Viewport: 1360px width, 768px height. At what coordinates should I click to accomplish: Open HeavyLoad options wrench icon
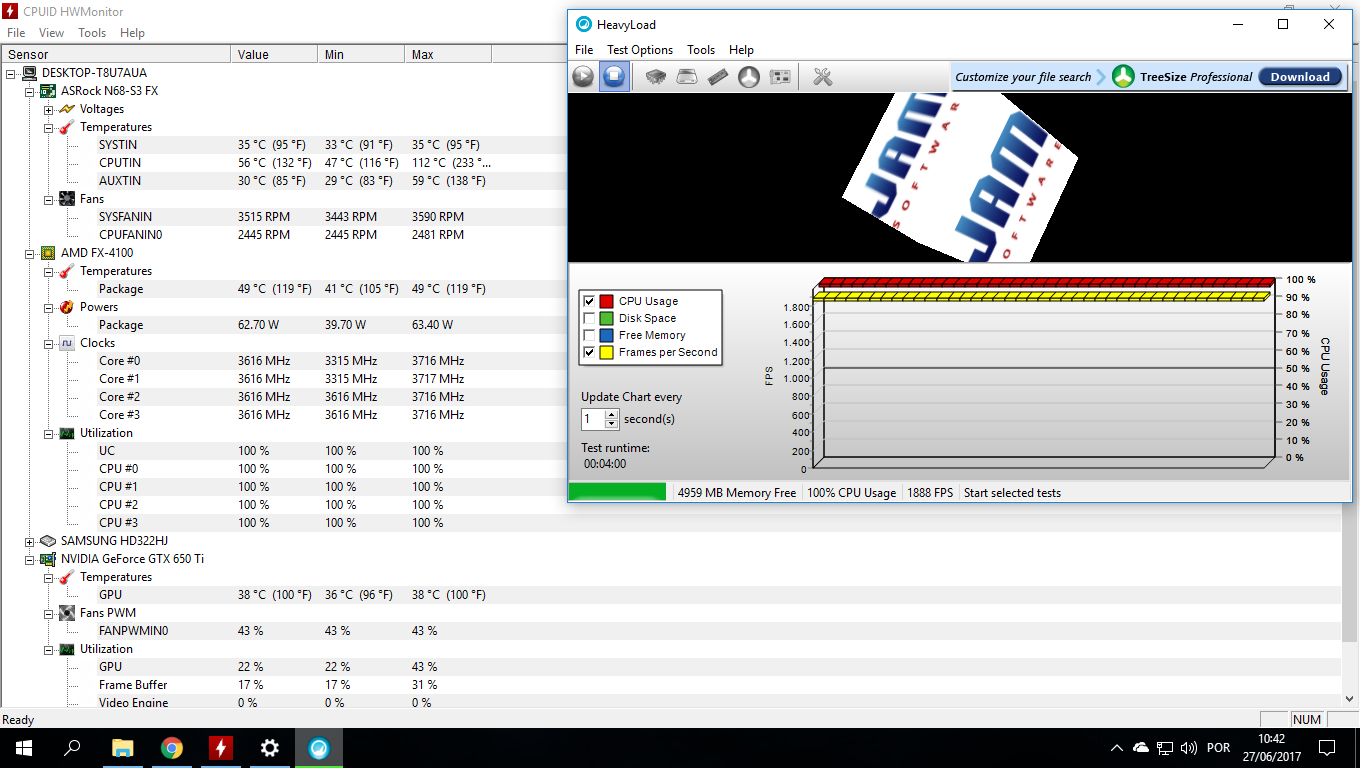tap(823, 76)
